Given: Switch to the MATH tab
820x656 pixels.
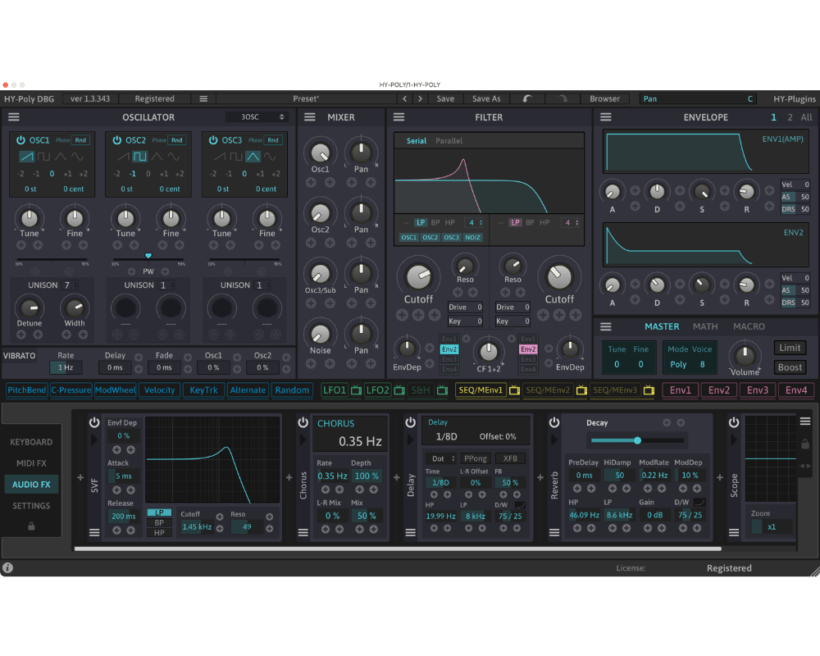Looking at the screenshot, I should tap(705, 326).
